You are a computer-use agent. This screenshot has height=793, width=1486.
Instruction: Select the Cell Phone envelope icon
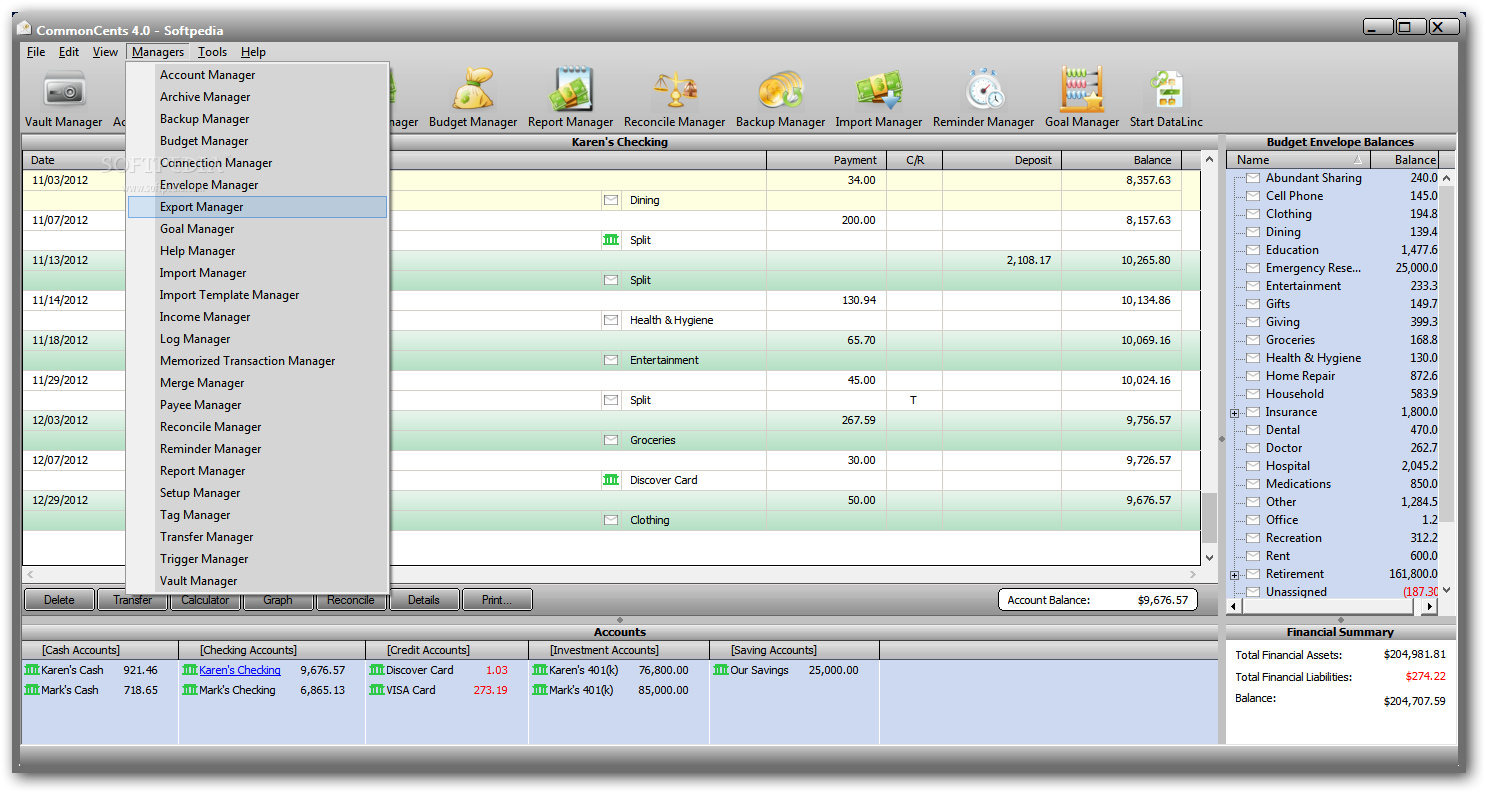pos(1252,196)
